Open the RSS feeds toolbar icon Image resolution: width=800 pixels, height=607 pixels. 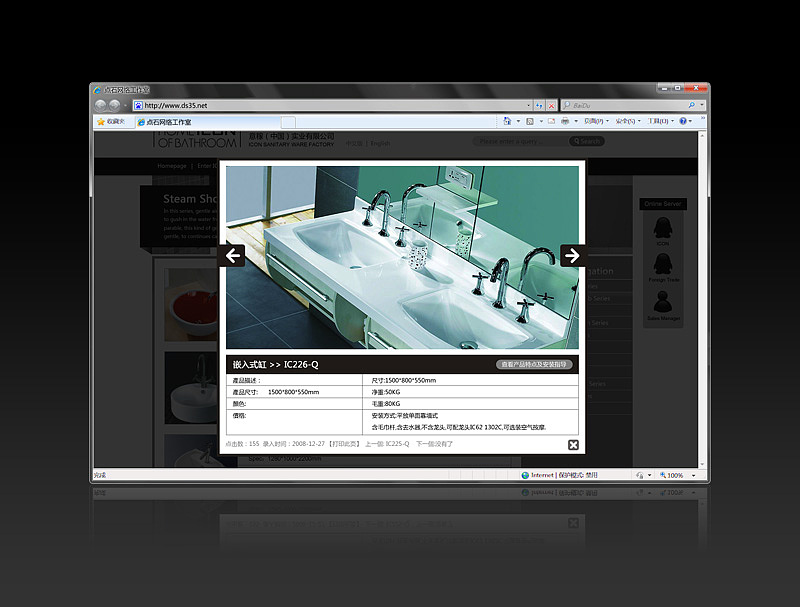pos(530,121)
